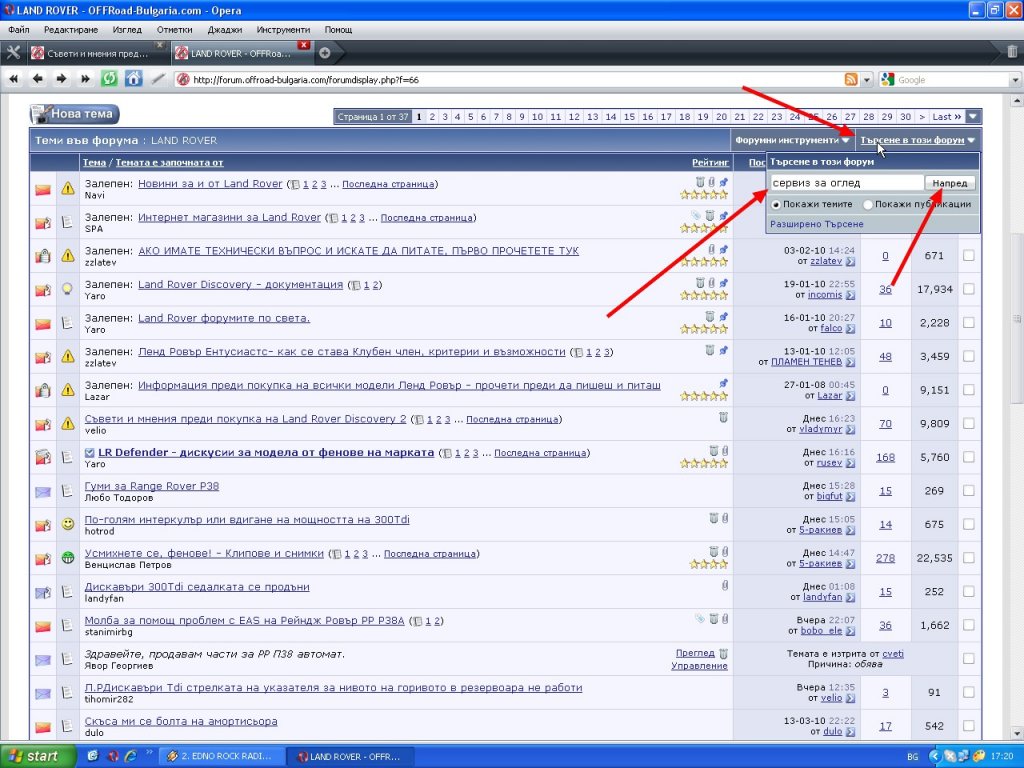Click the forum search text field
Screen dimensions: 1024x768
(x=846, y=183)
